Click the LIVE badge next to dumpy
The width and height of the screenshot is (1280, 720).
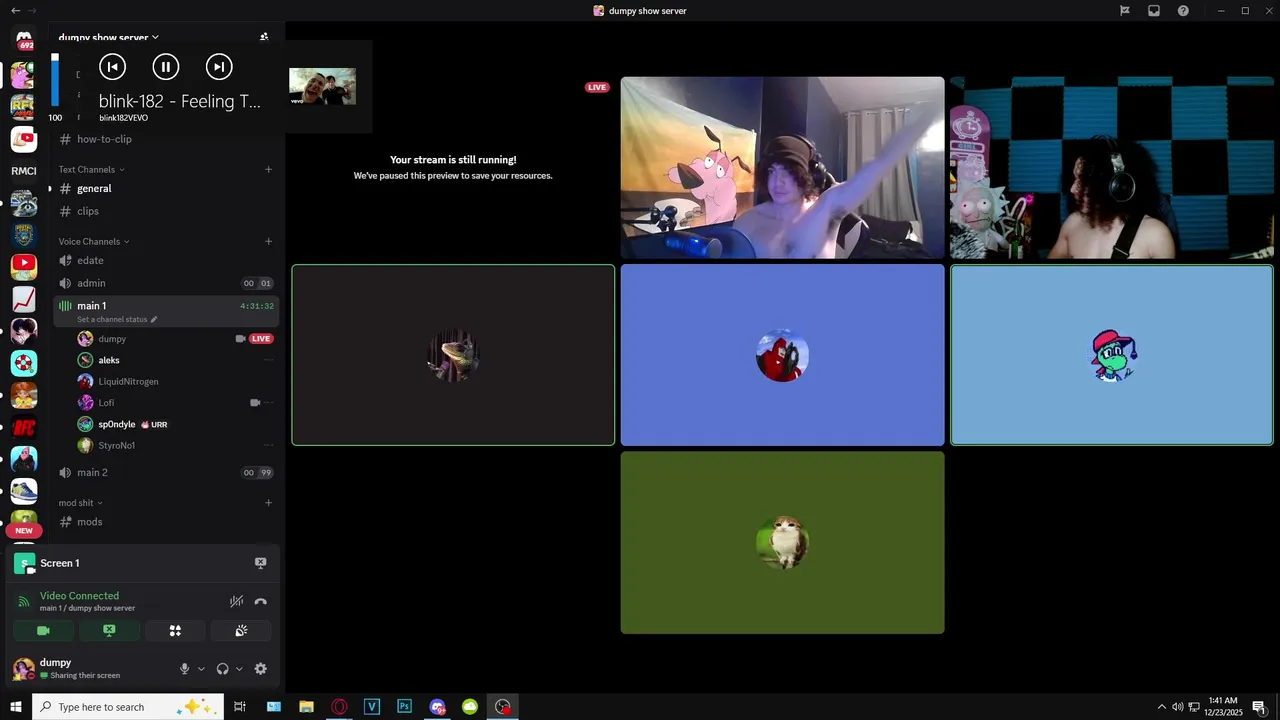pyautogui.click(x=261, y=339)
